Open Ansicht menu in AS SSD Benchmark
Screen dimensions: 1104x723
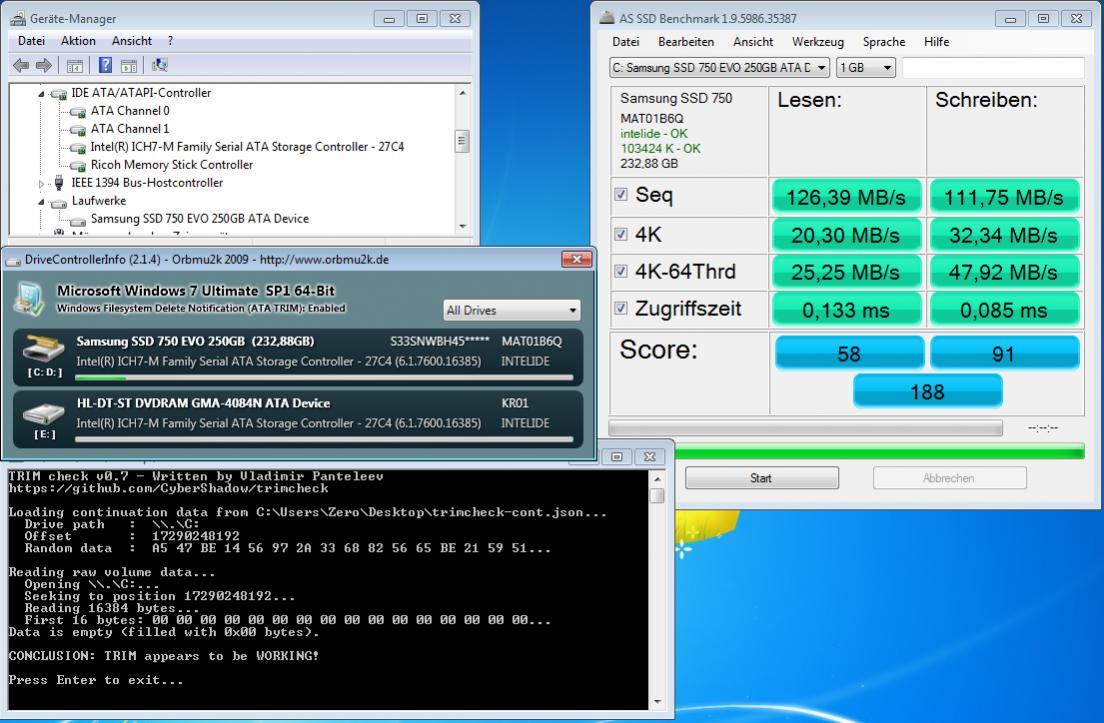753,42
